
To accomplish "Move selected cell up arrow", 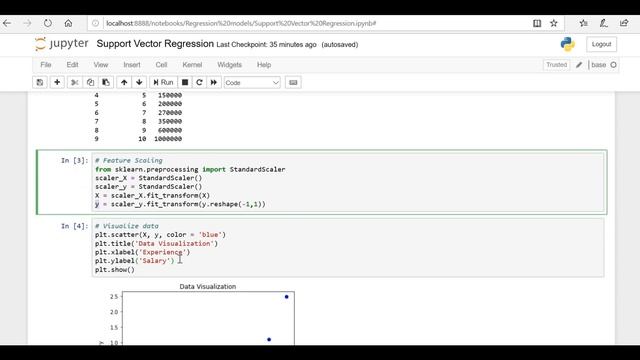I will [x=124, y=82].
